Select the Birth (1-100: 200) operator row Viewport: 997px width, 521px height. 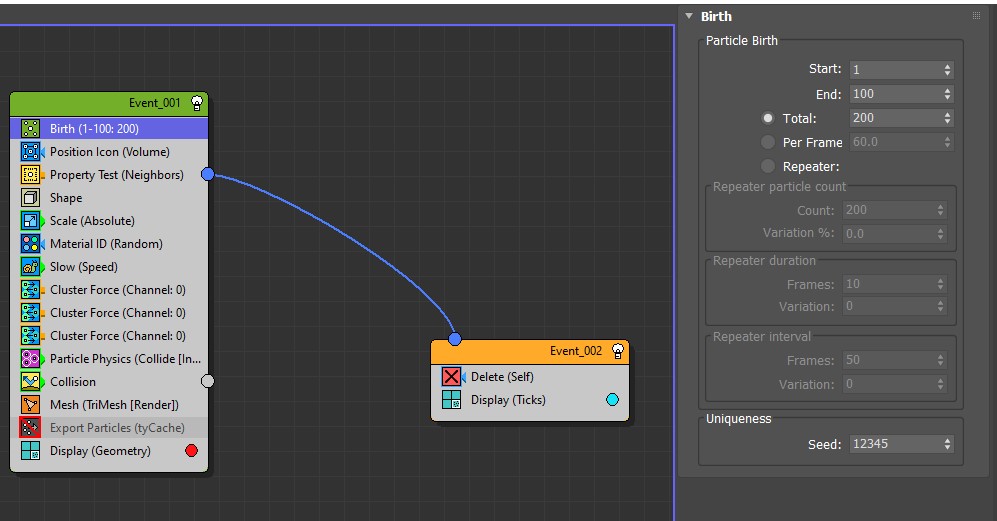tap(109, 129)
